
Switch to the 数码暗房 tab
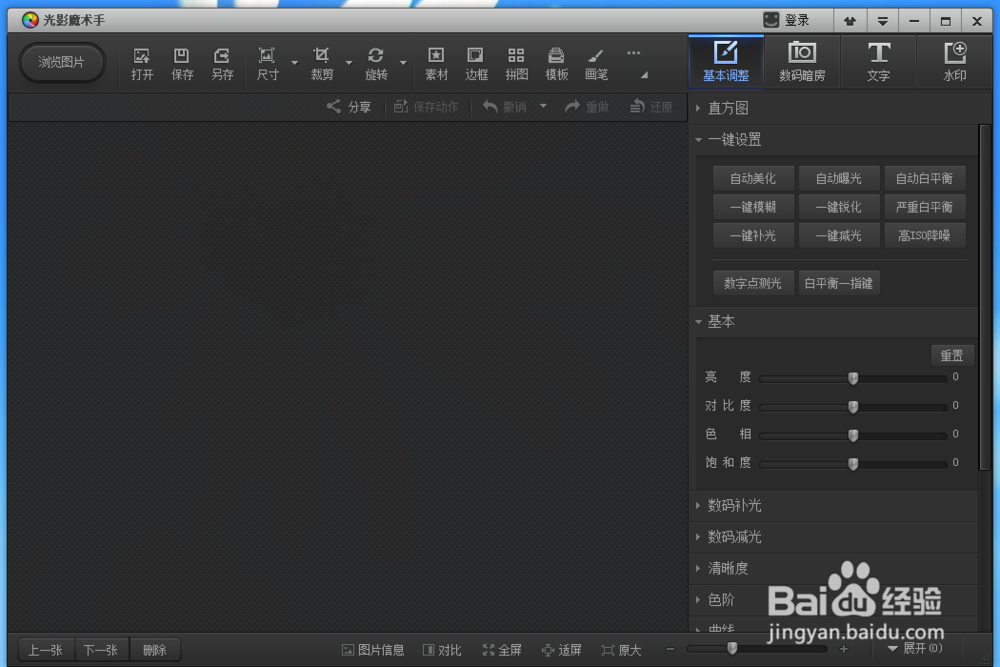[802, 62]
